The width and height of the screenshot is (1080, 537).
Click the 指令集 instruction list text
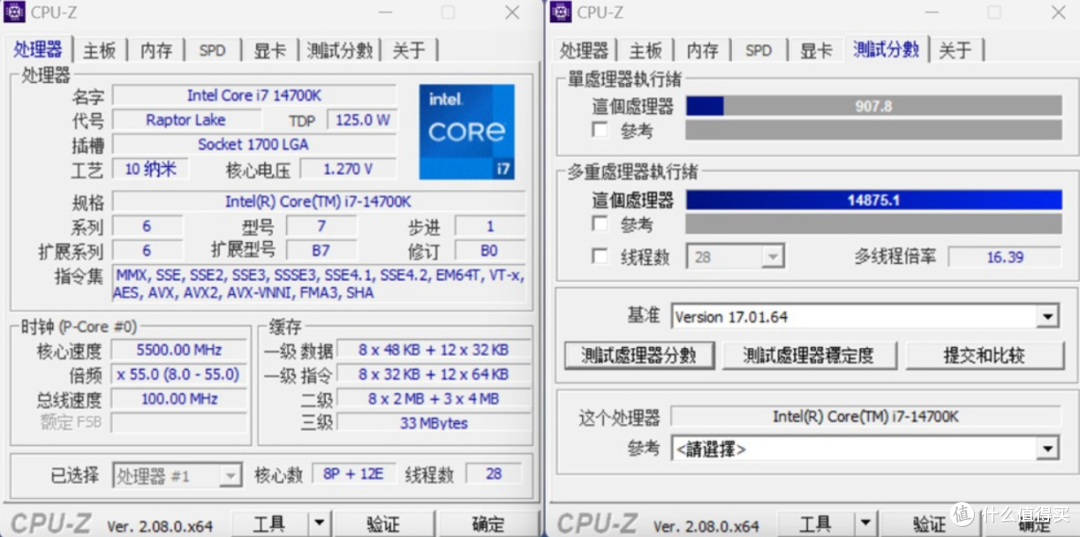click(x=319, y=284)
